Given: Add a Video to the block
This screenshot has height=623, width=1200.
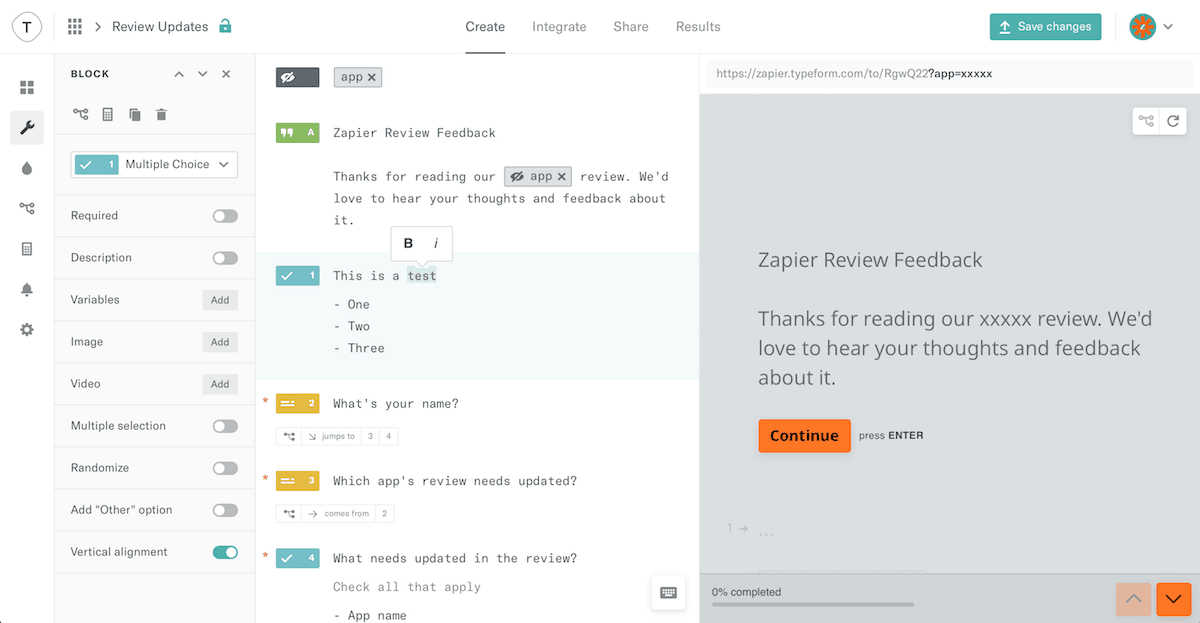Looking at the screenshot, I should (220, 384).
